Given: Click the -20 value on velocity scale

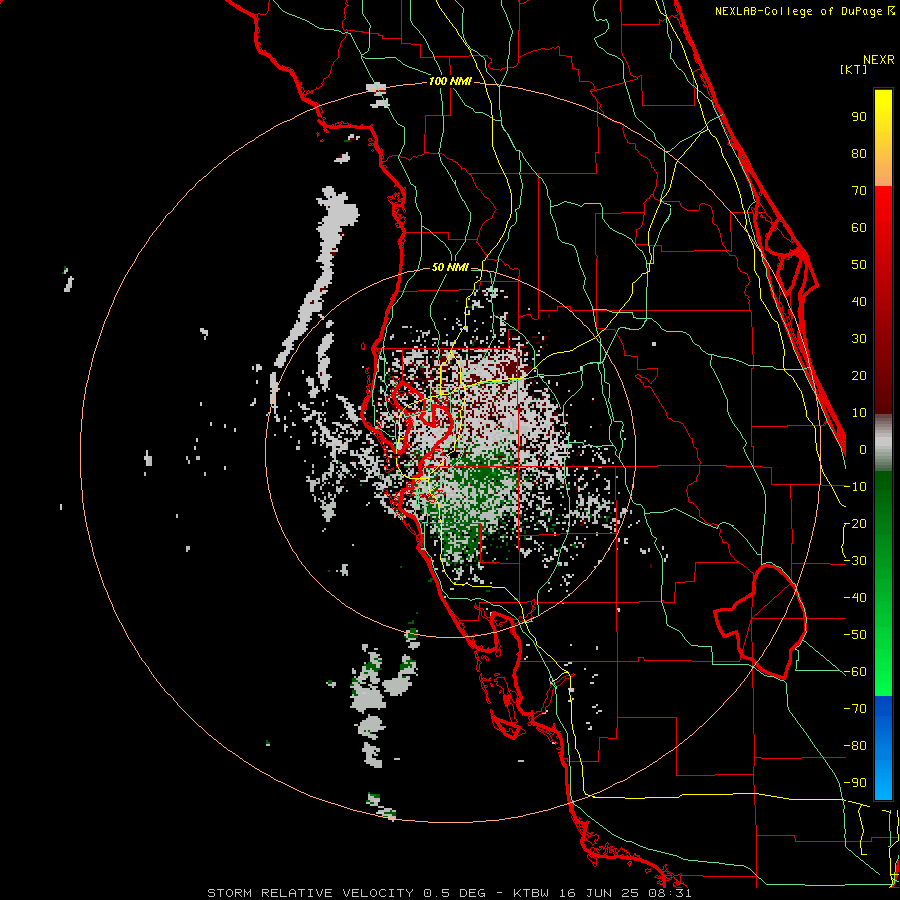Looking at the screenshot, I should coord(855,524).
